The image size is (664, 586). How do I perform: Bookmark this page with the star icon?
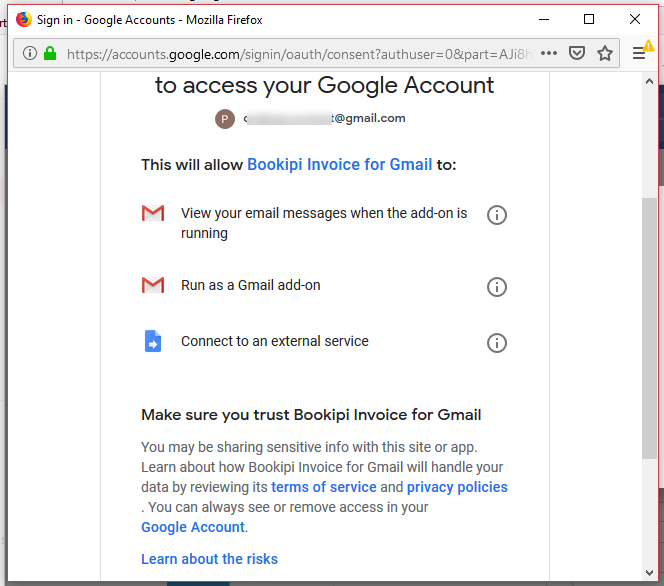click(605, 53)
